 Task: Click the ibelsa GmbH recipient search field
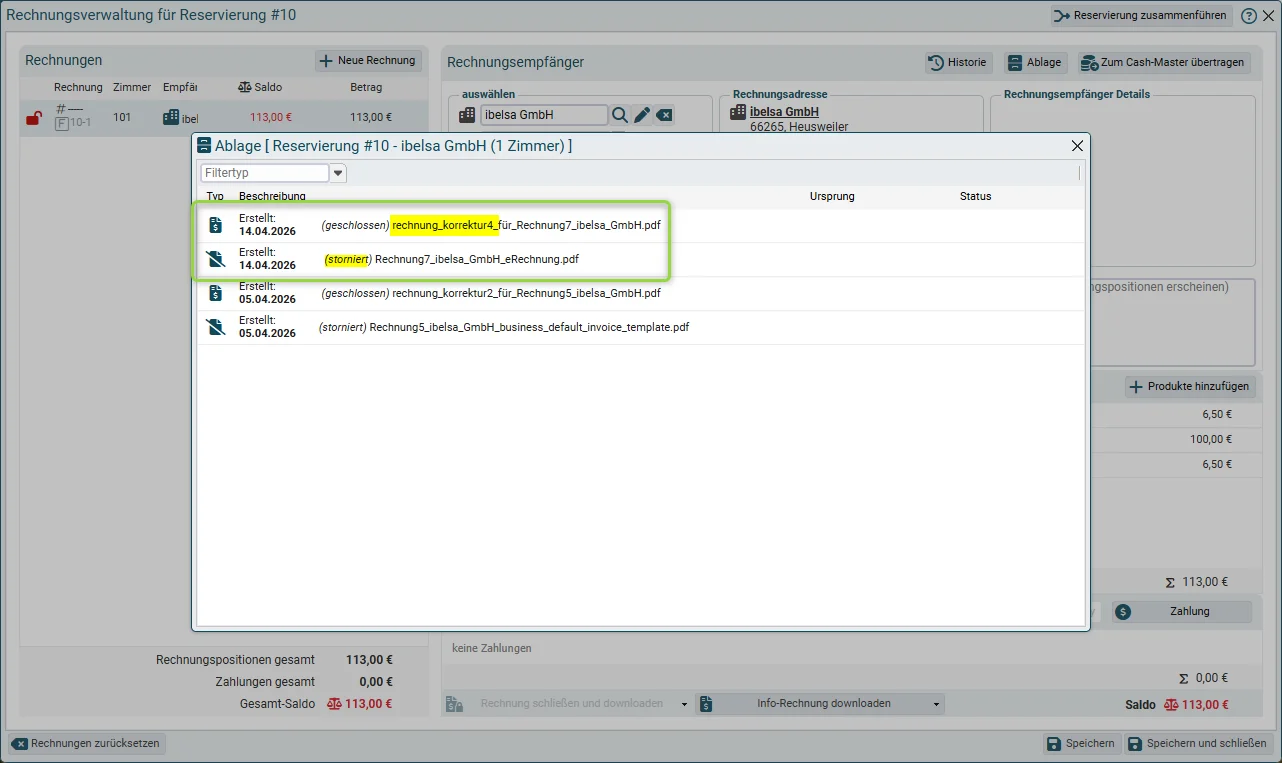(x=544, y=115)
